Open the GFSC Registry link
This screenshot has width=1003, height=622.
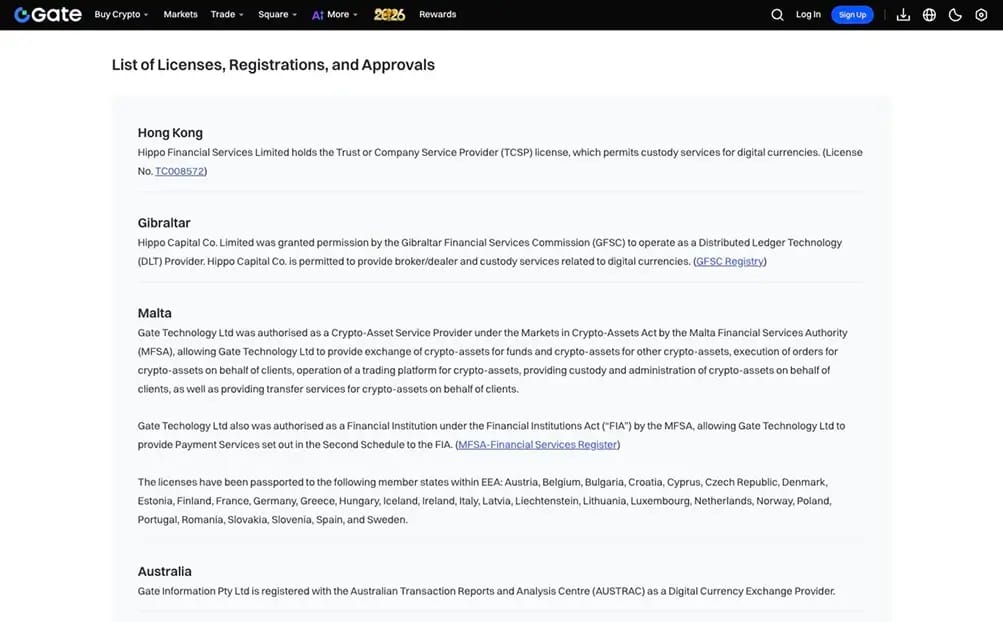(x=730, y=261)
